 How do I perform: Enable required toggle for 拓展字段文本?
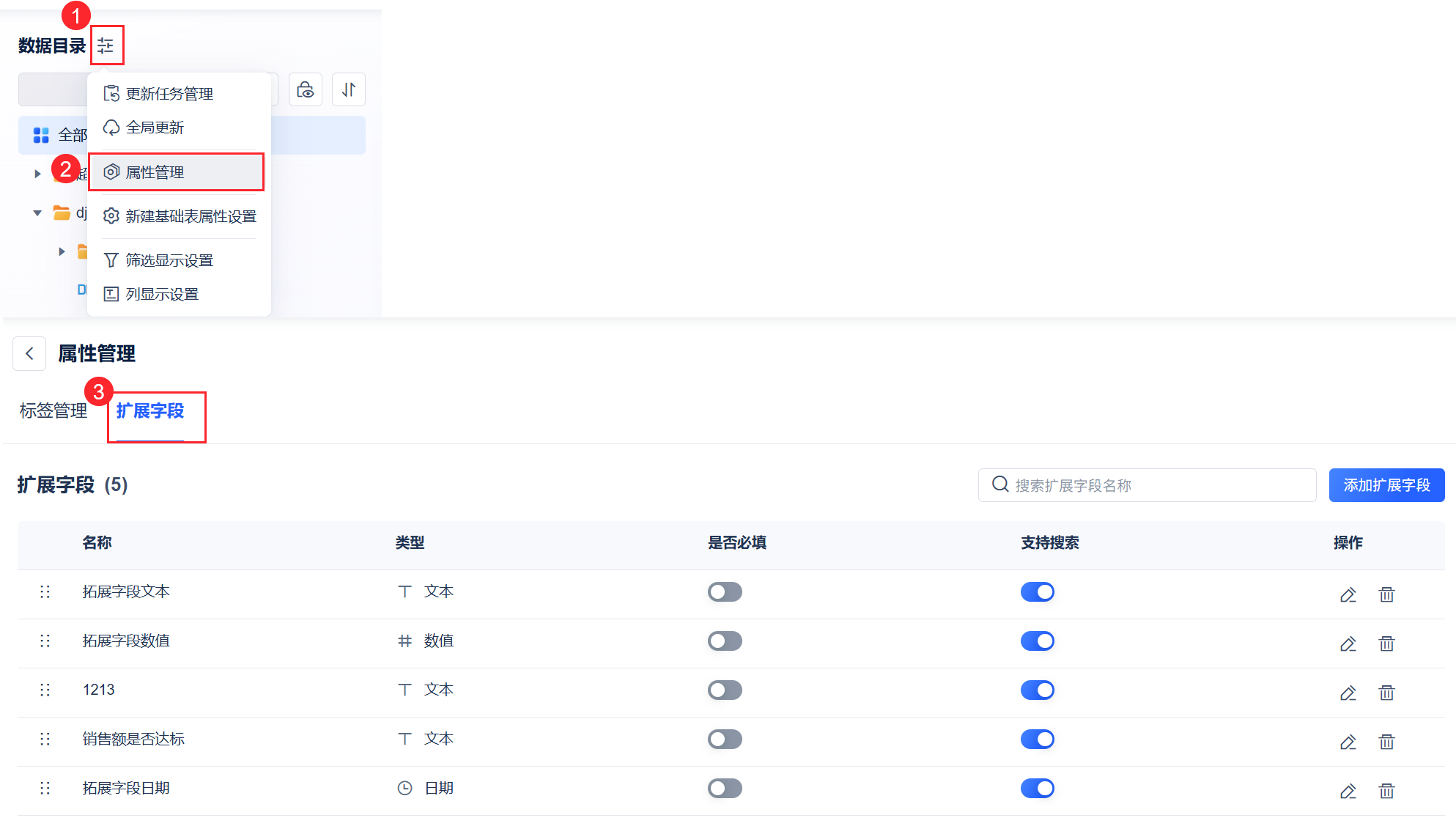(725, 591)
